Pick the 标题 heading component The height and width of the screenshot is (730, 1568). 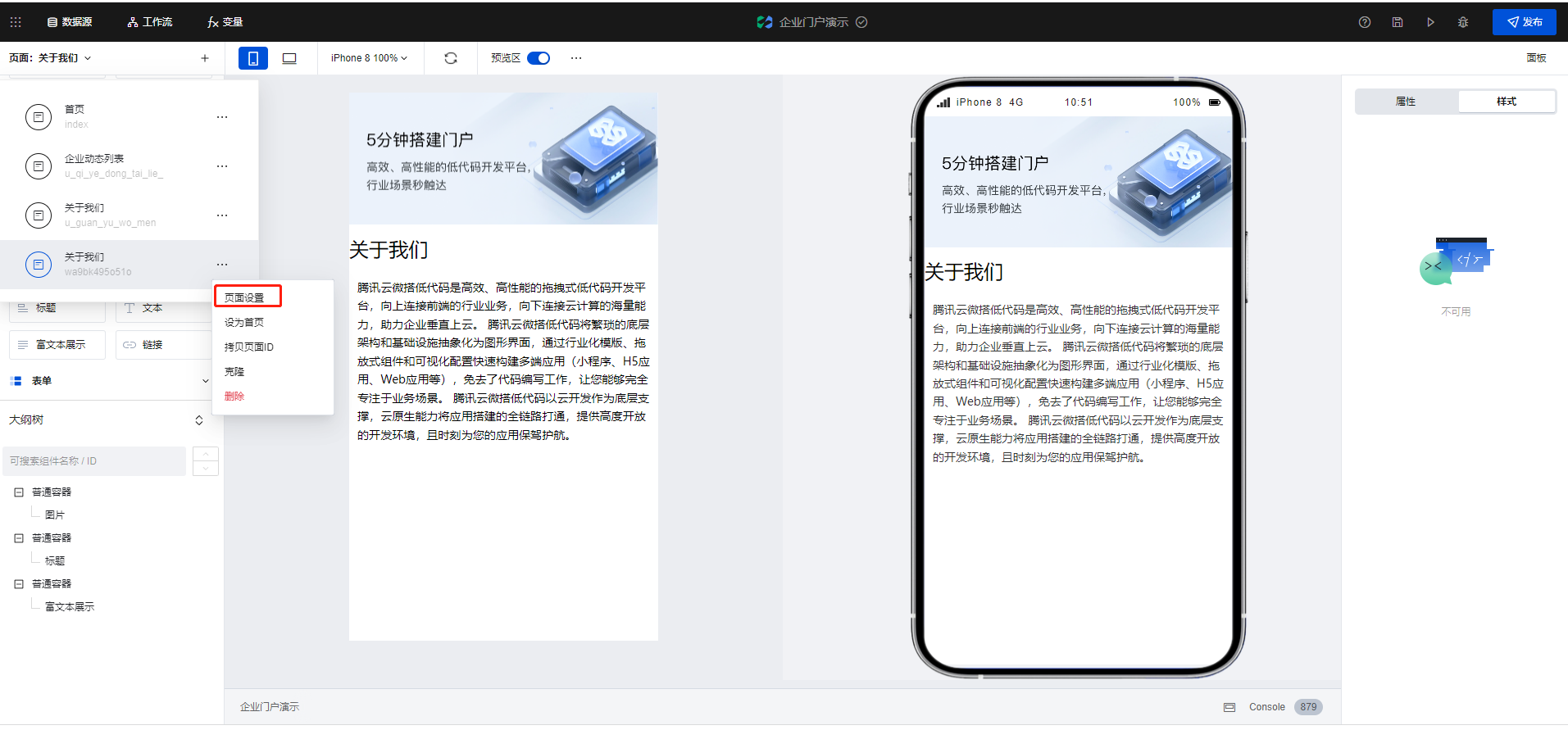[x=57, y=308]
